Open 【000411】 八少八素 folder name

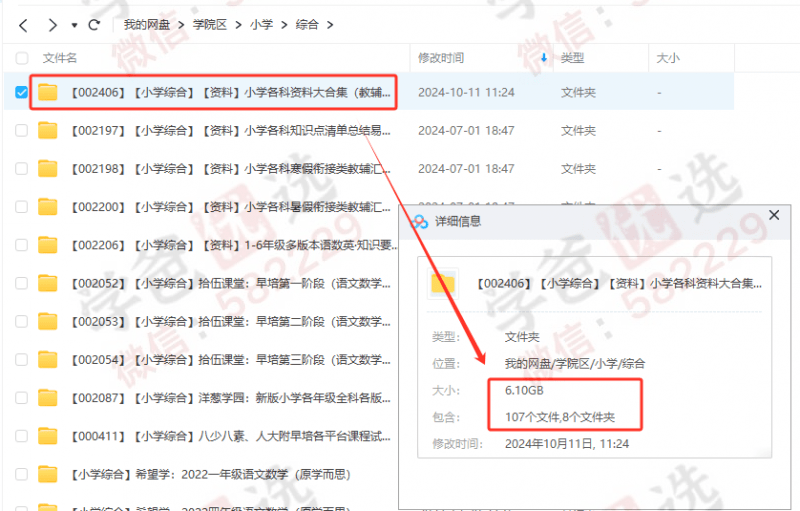[x=230, y=436]
